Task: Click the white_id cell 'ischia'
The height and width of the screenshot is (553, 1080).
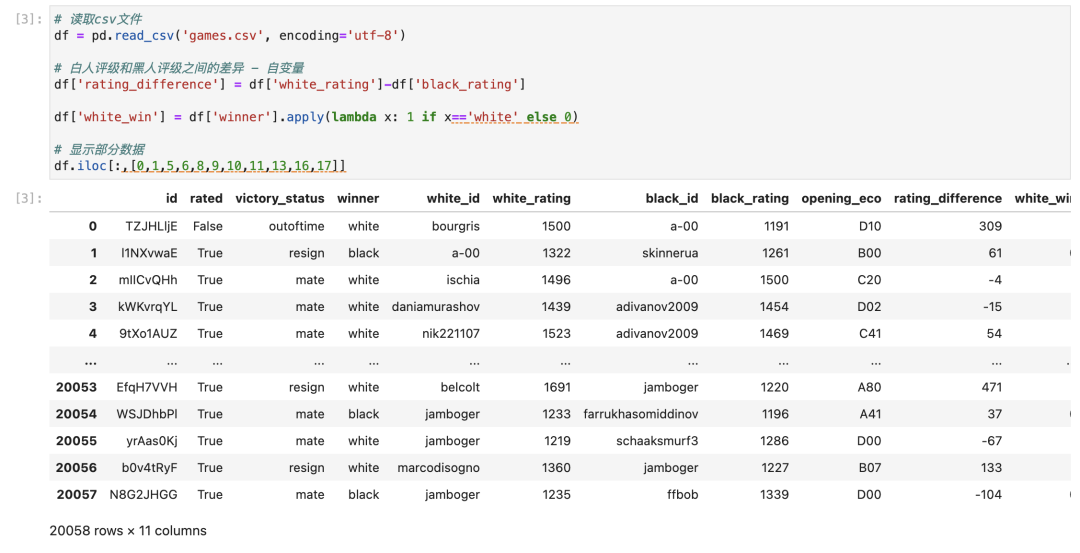Action: coord(463,280)
